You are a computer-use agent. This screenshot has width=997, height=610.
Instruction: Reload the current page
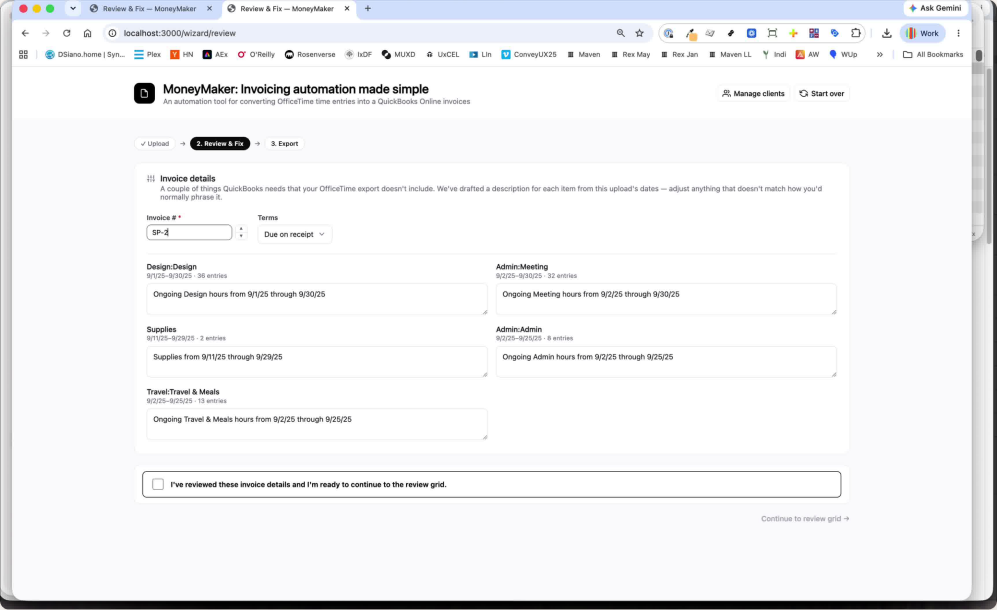point(67,33)
